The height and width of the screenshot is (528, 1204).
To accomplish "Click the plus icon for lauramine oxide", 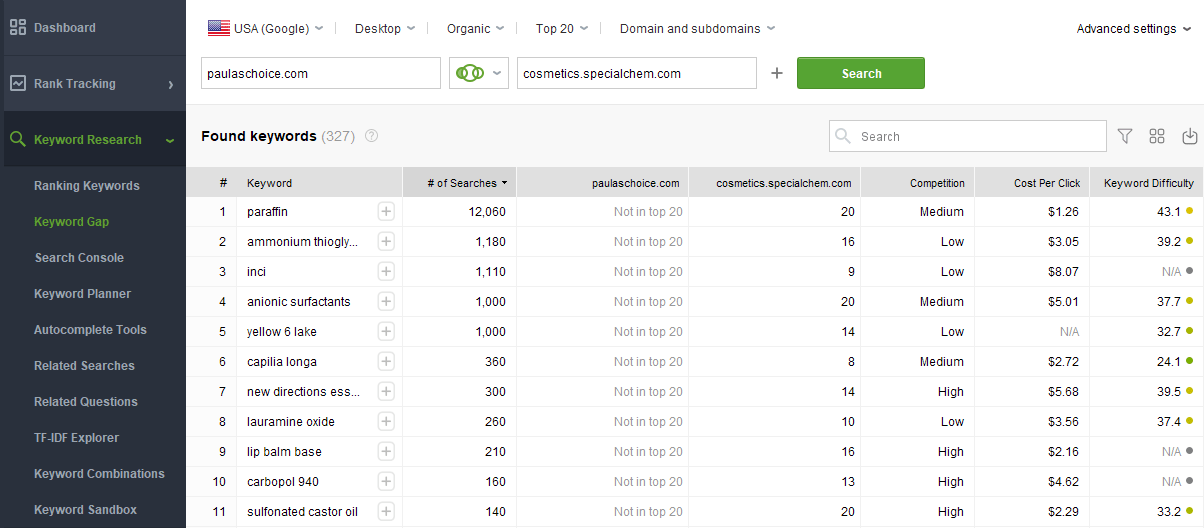I will pyautogui.click(x=386, y=421).
